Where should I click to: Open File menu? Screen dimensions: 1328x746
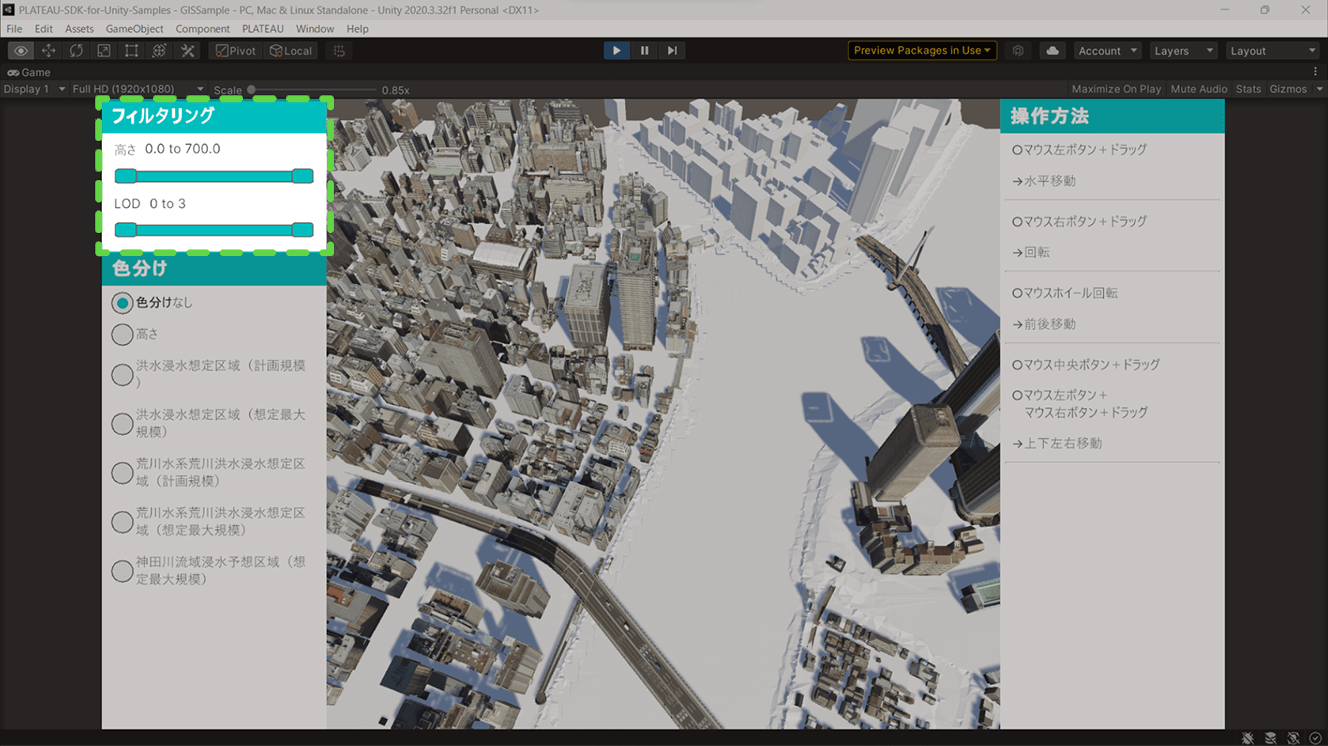click(14, 29)
